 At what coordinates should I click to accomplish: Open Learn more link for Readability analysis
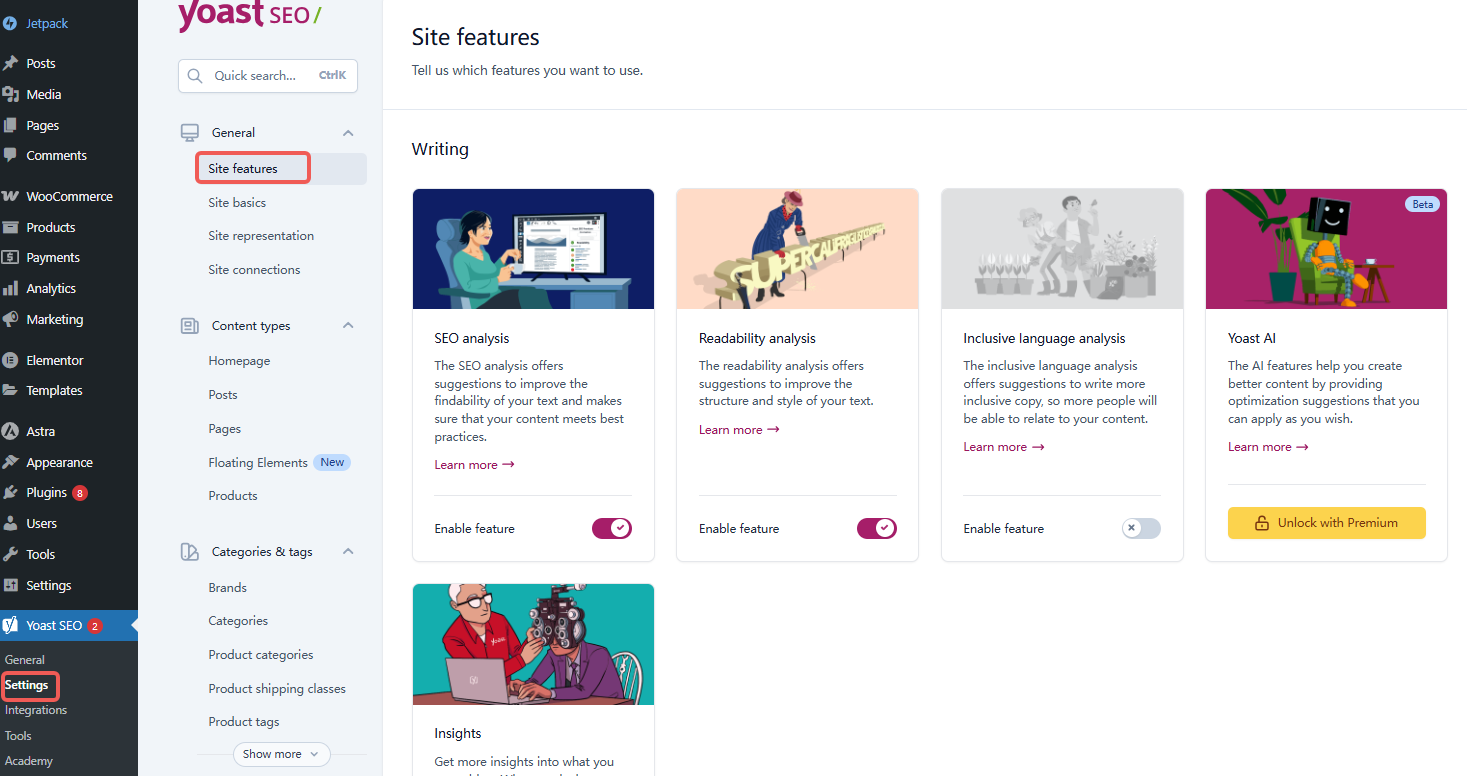739,430
